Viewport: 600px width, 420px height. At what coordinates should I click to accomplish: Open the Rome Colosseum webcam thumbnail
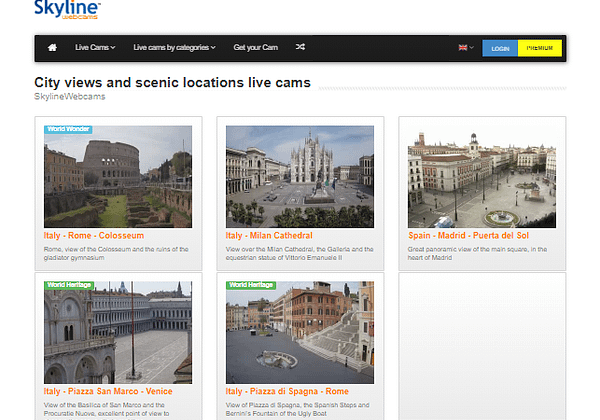click(118, 177)
